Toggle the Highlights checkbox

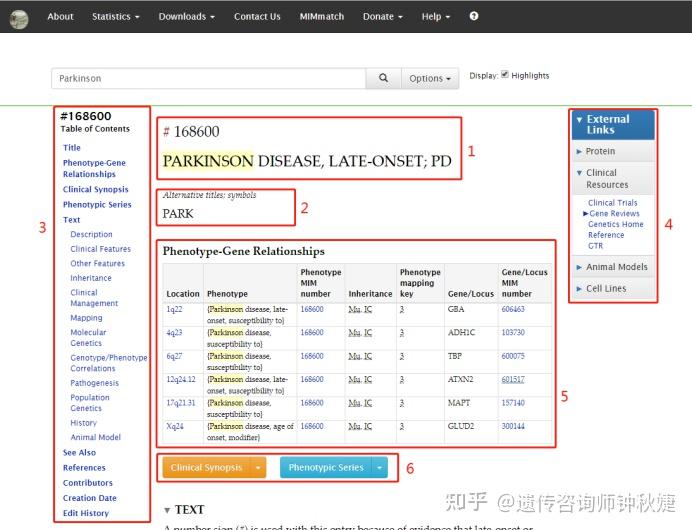tap(505, 75)
